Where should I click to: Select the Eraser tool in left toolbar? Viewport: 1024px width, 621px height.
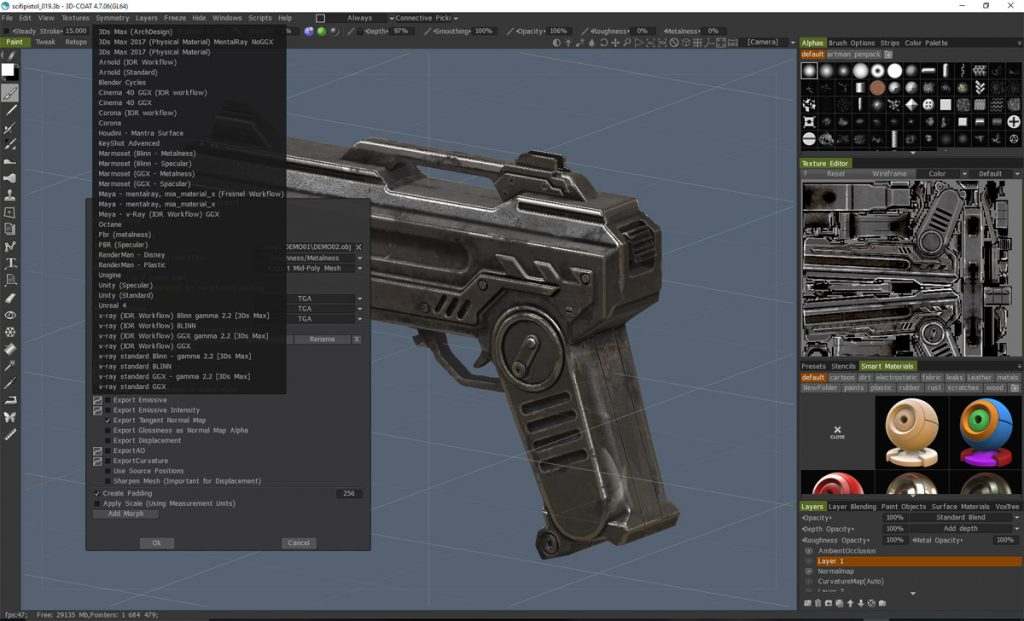coord(10,298)
